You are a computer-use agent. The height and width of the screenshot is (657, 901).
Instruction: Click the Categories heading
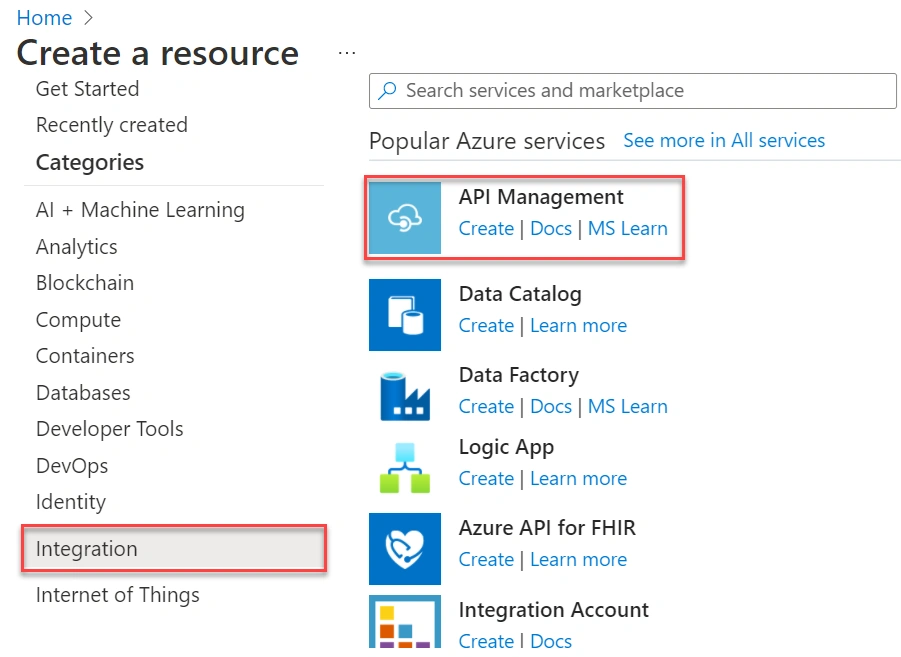coord(90,163)
